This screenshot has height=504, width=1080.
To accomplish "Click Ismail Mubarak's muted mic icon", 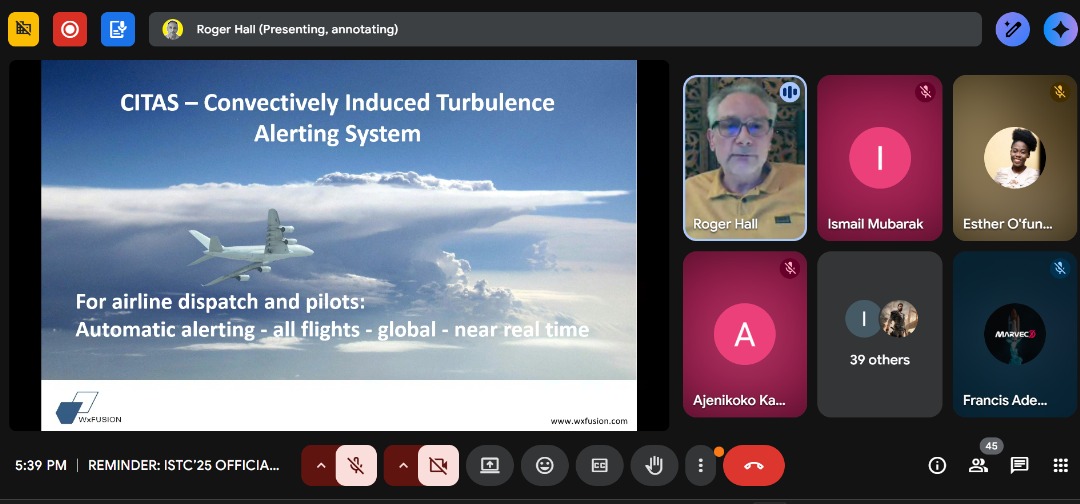I will [x=925, y=92].
